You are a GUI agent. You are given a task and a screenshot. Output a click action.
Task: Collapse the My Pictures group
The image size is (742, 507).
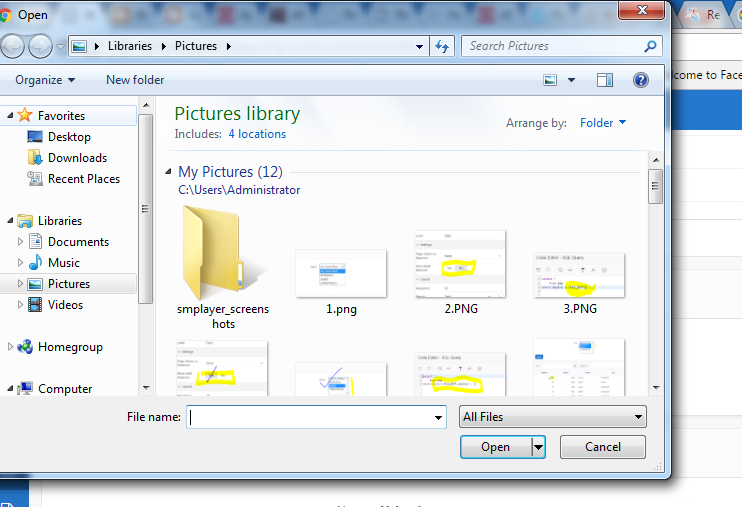[166, 172]
